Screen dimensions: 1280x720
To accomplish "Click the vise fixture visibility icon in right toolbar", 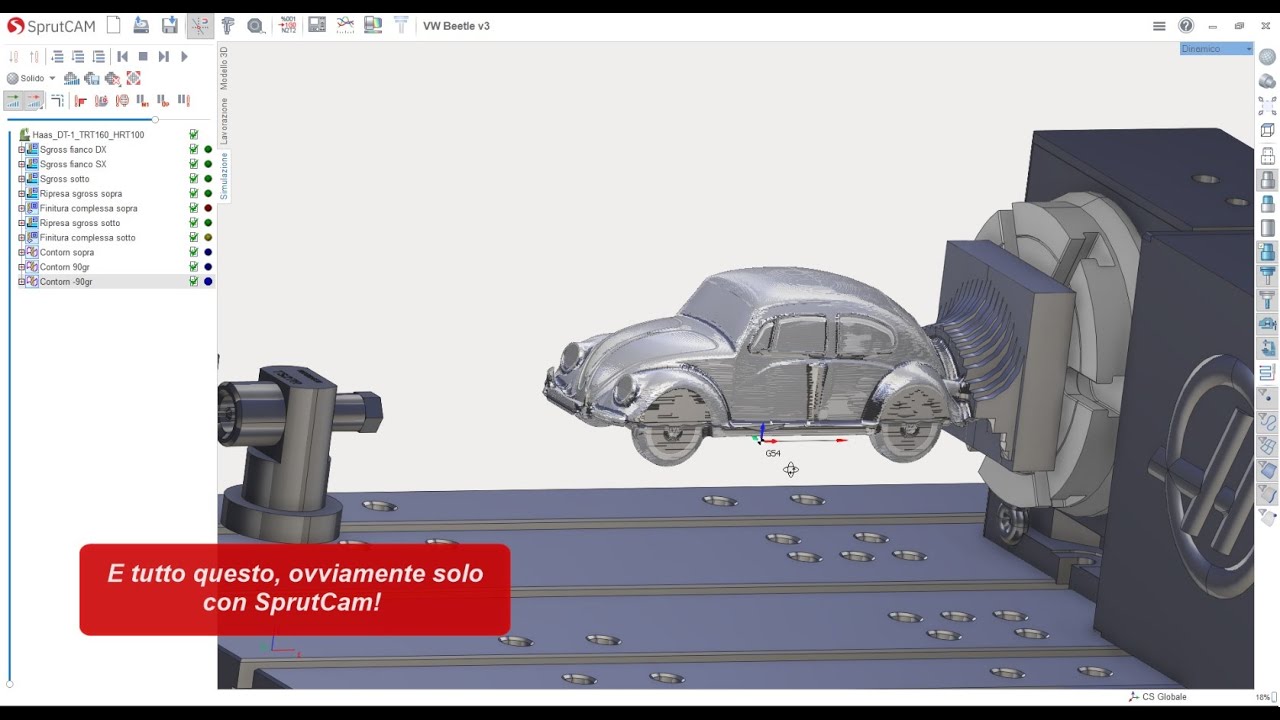I will [x=1267, y=323].
